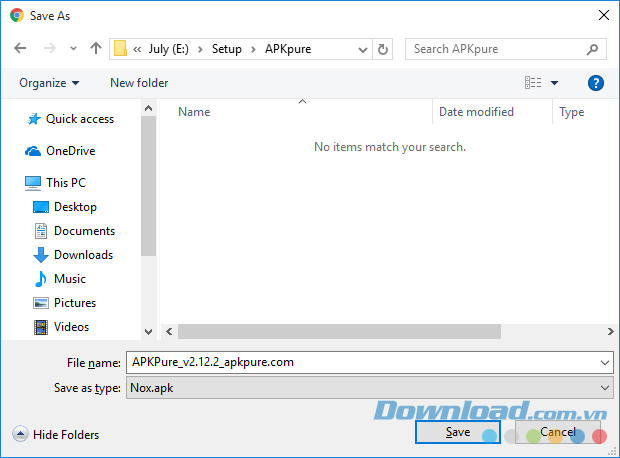Viewport: 620px width, 458px height.
Task: Click the Save button
Action: point(457,432)
